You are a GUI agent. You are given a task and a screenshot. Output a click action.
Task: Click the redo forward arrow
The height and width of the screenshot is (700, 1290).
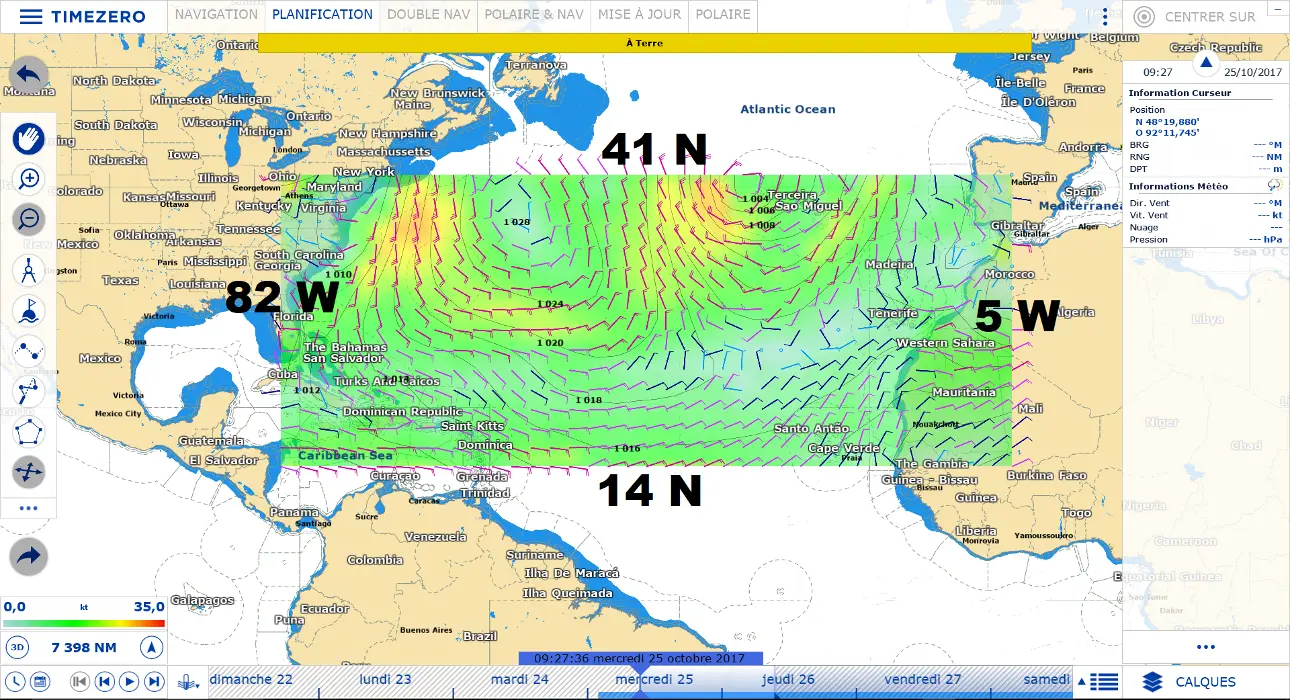tap(29, 556)
